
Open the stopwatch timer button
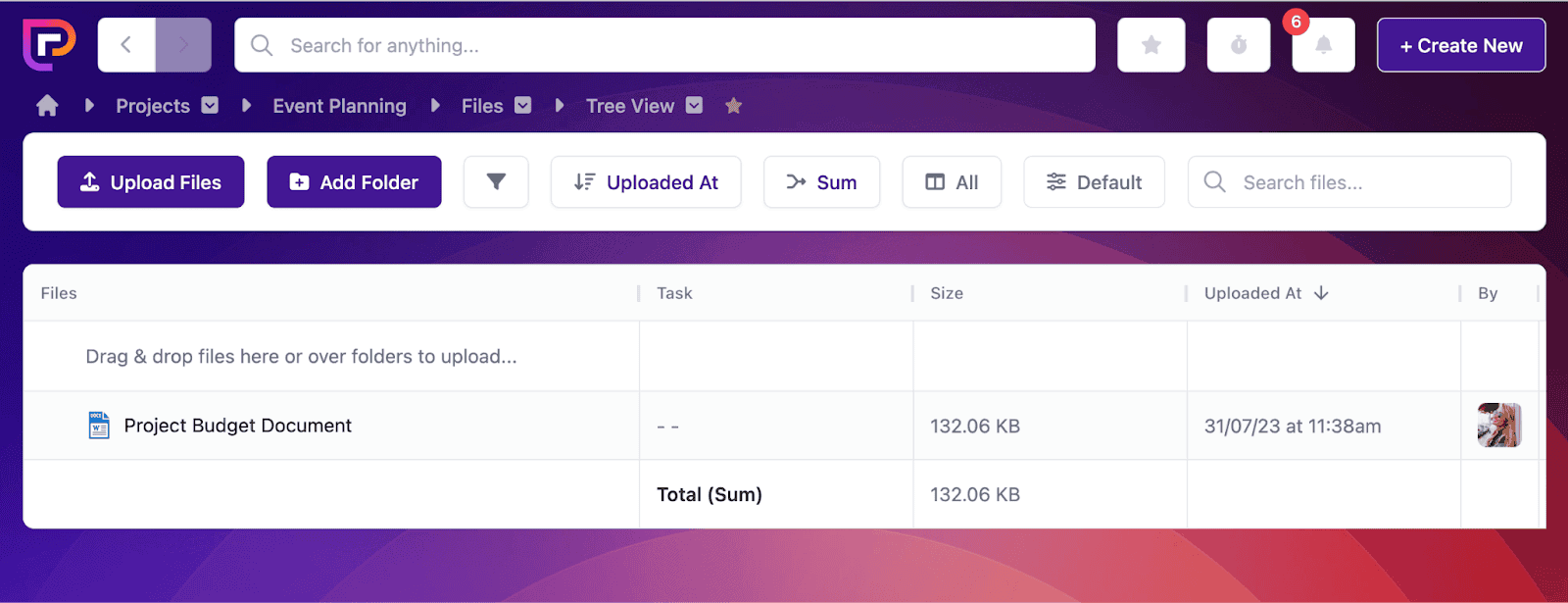[x=1238, y=45]
